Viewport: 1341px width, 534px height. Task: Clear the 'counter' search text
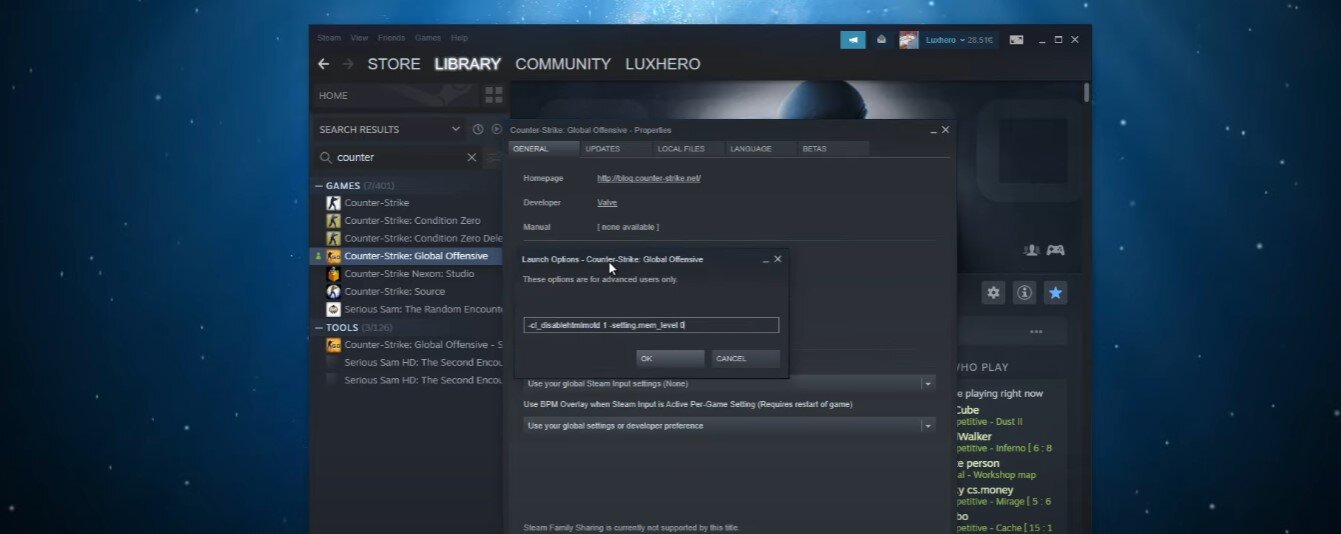[x=472, y=158]
